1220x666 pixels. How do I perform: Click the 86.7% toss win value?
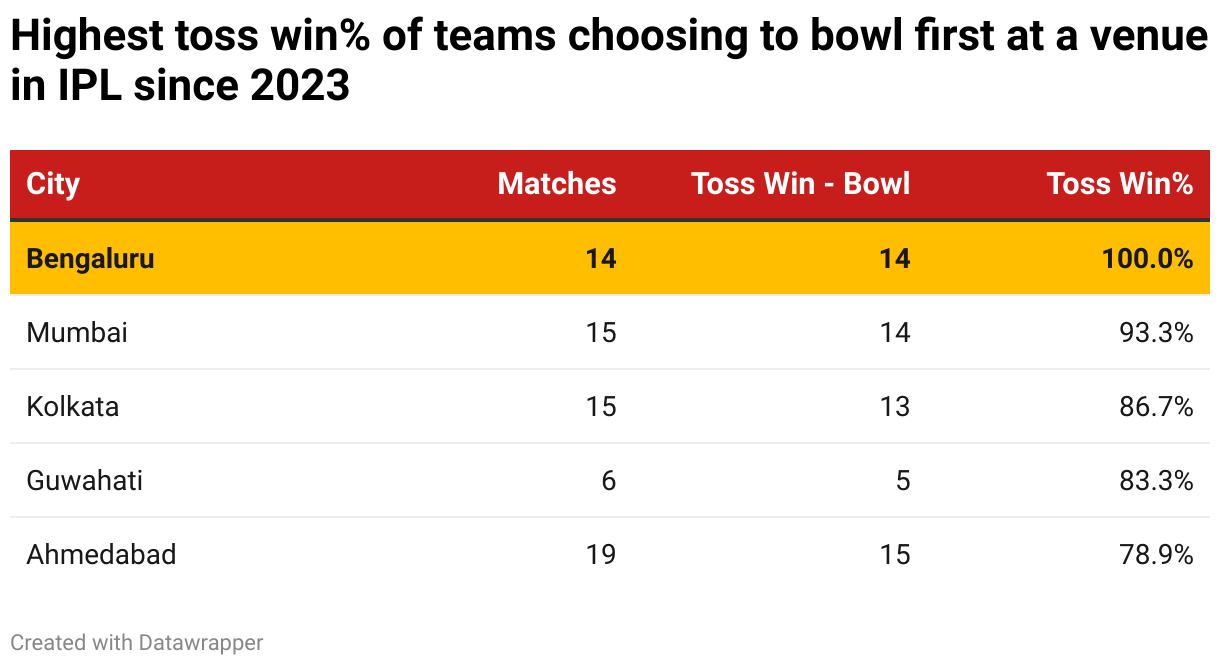[1157, 406]
